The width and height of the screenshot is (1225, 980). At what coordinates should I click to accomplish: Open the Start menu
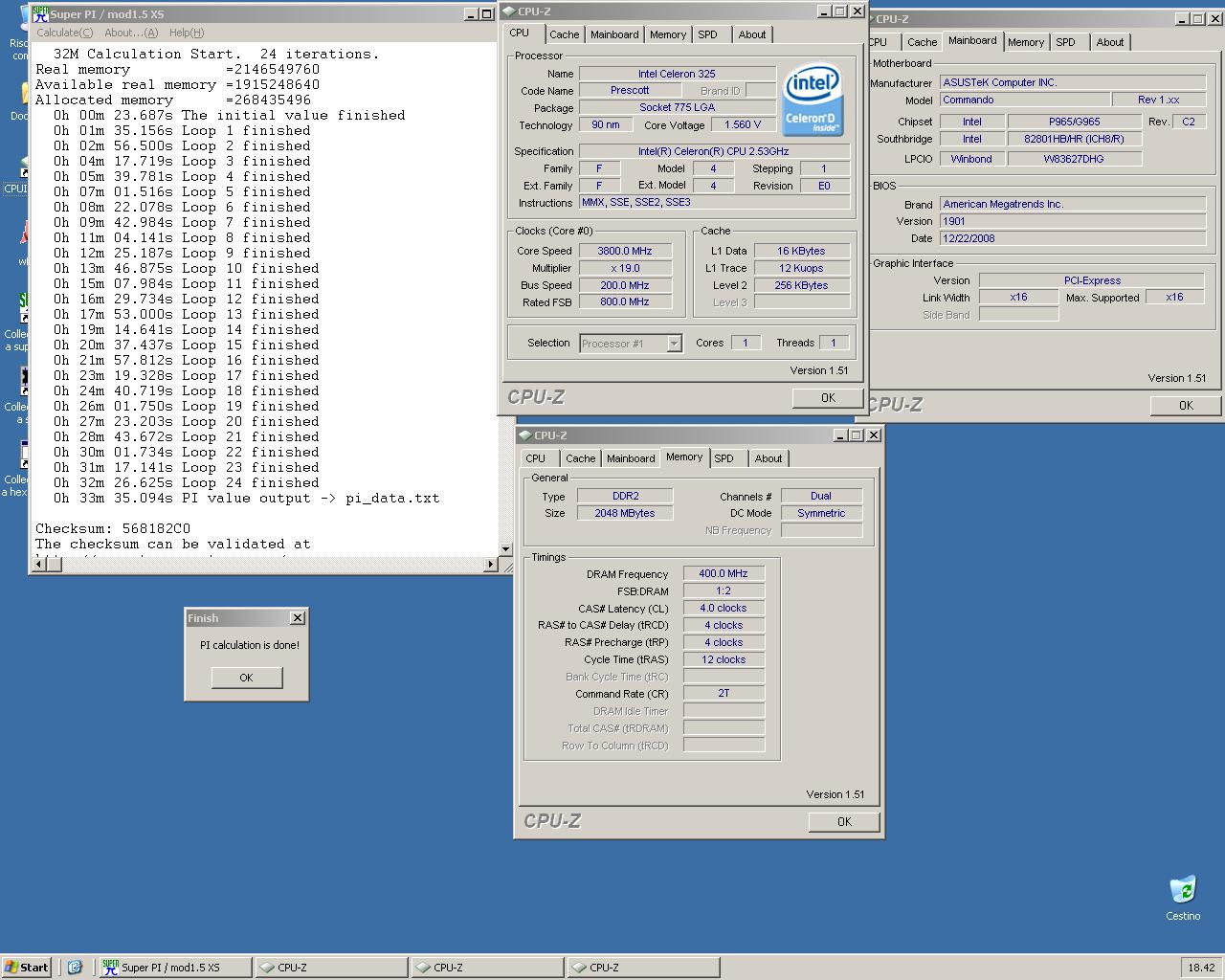(x=27, y=967)
